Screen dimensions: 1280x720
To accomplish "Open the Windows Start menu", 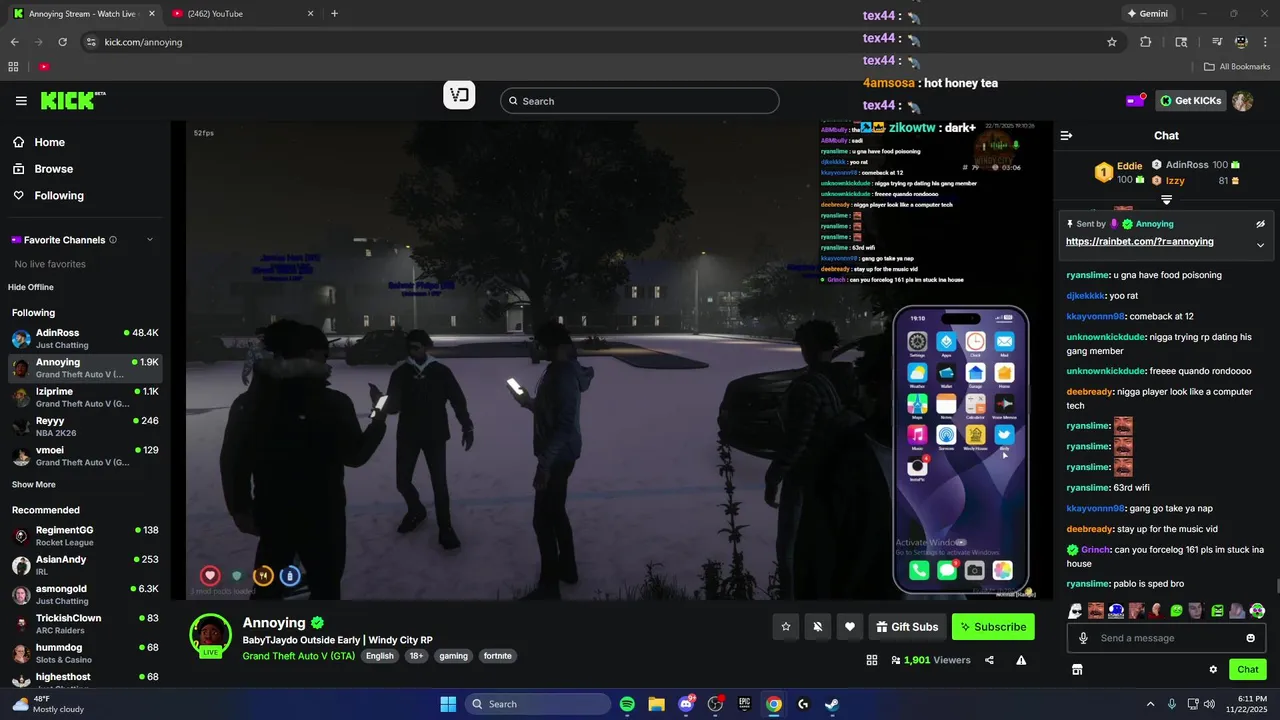I will 448,704.
